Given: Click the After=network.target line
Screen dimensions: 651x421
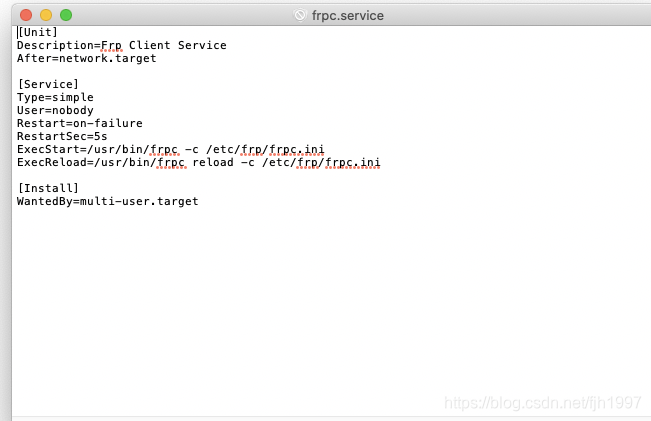Looking at the screenshot, I should pos(86,58).
